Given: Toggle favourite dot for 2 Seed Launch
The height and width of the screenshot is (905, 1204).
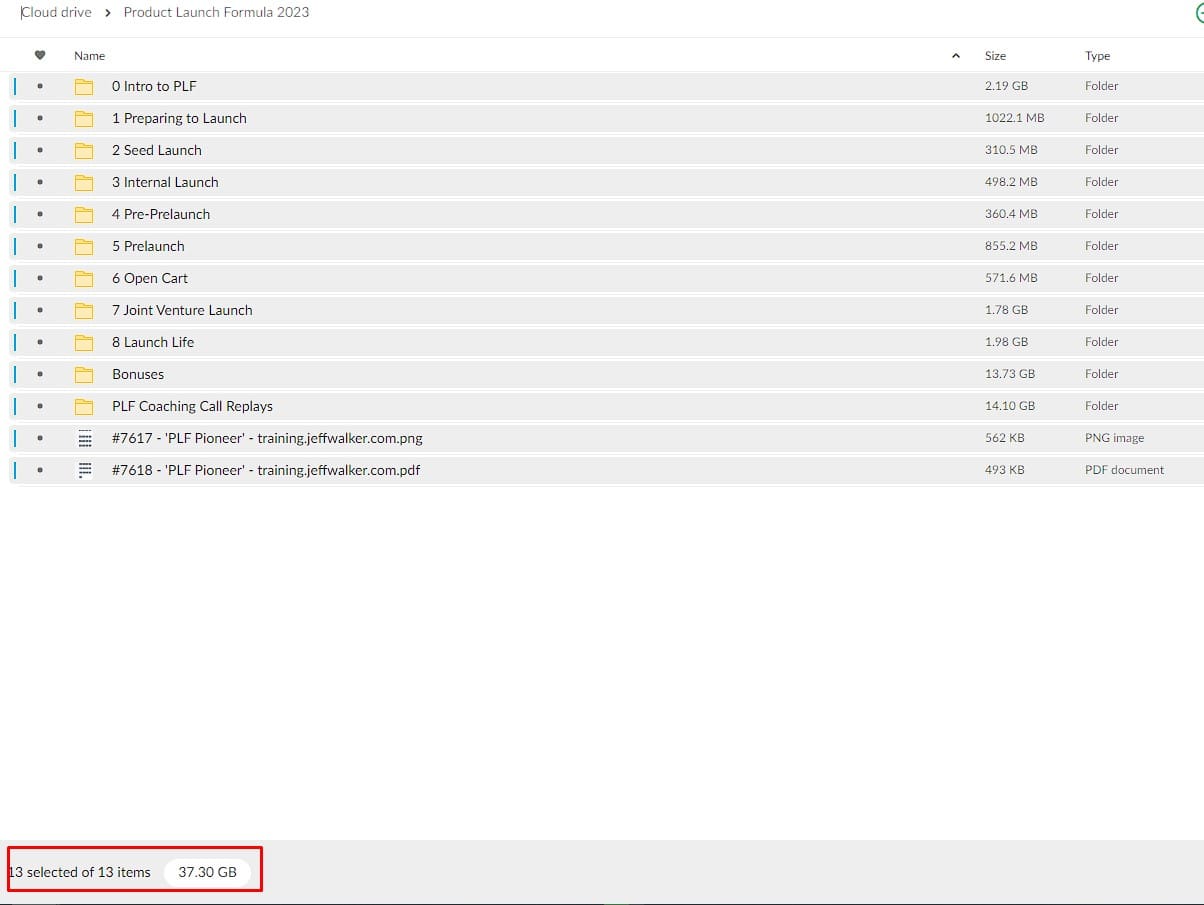Looking at the screenshot, I should pos(40,150).
